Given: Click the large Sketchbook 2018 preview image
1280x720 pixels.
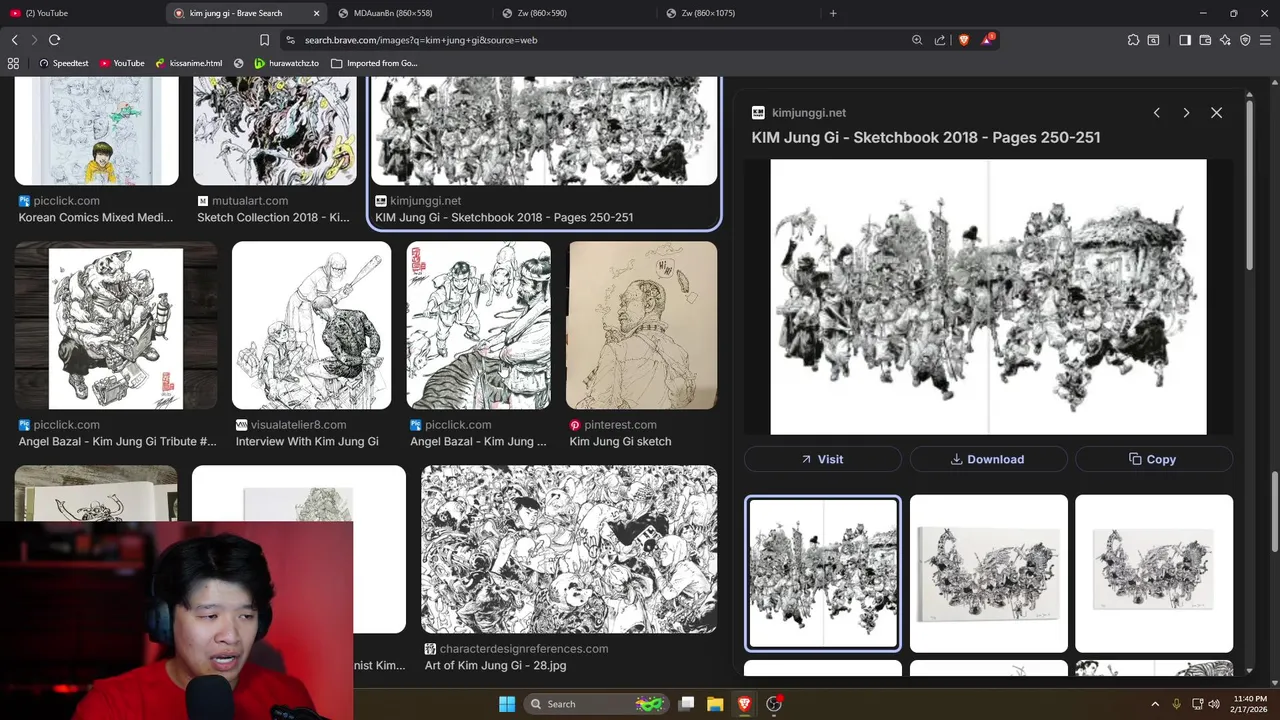Looking at the screenshot, I should (988, 297).
